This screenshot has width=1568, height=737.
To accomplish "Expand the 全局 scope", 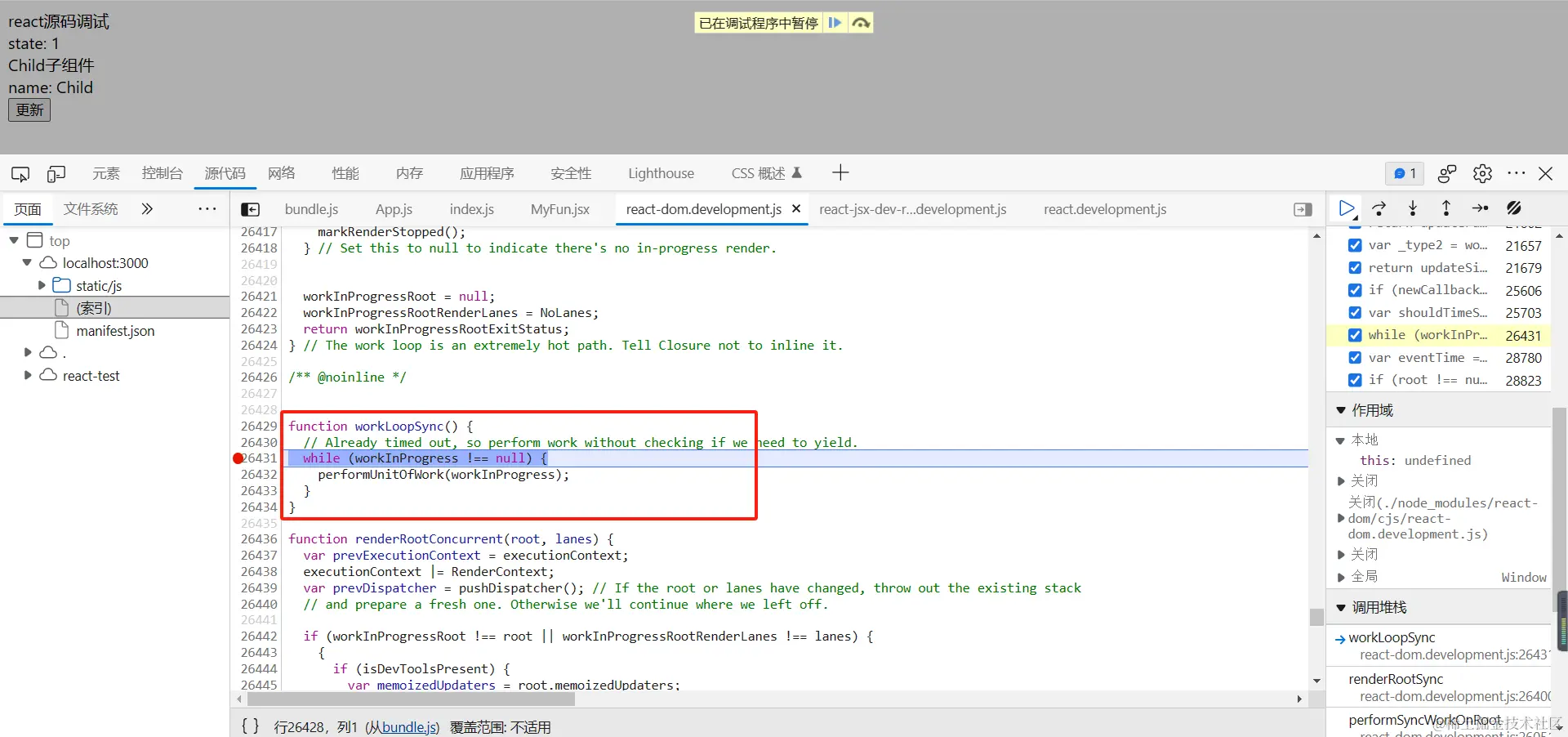I will pyautogui.click(x=1340, y=577).
